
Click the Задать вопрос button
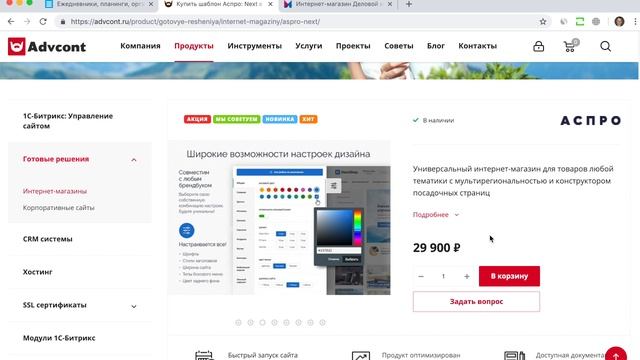point(476,302)
